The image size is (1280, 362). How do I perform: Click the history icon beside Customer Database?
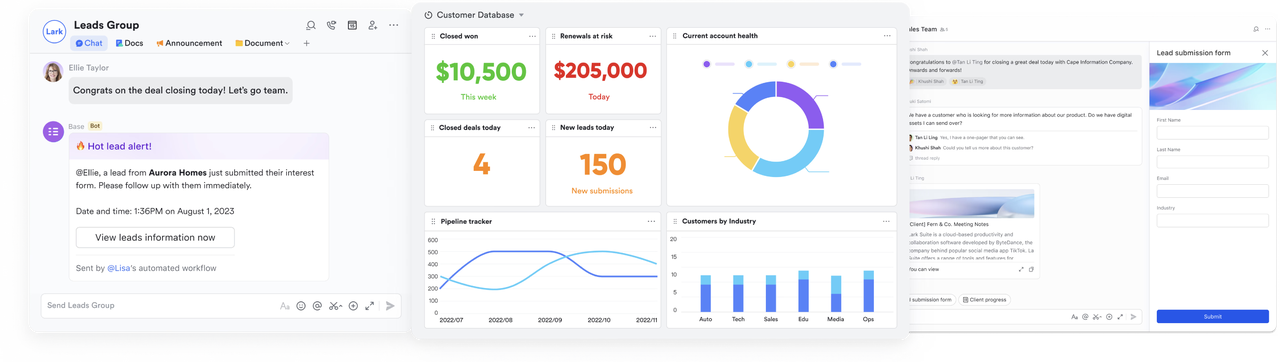click(428, 15)
